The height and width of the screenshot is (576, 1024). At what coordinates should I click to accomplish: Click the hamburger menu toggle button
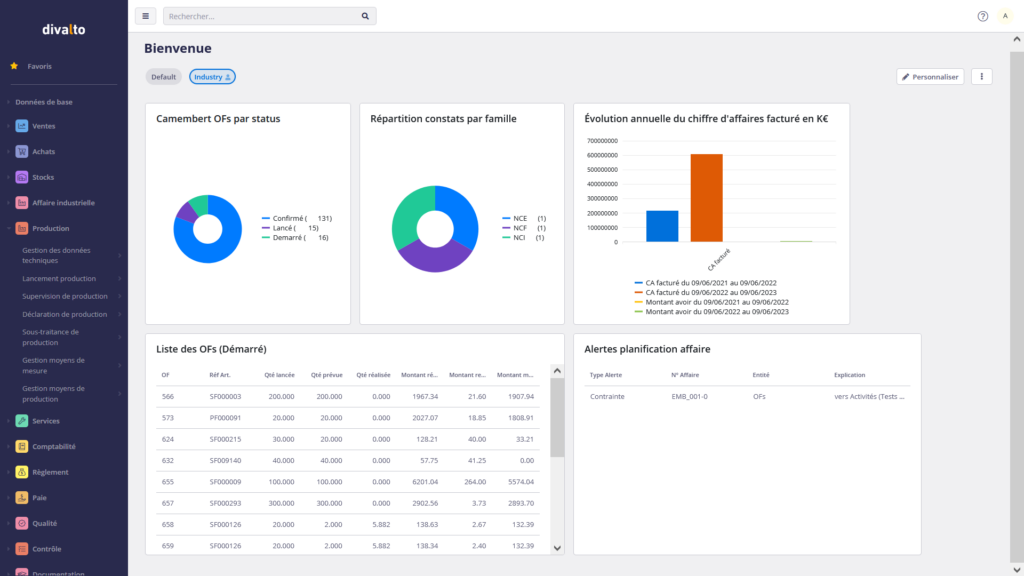146,16
